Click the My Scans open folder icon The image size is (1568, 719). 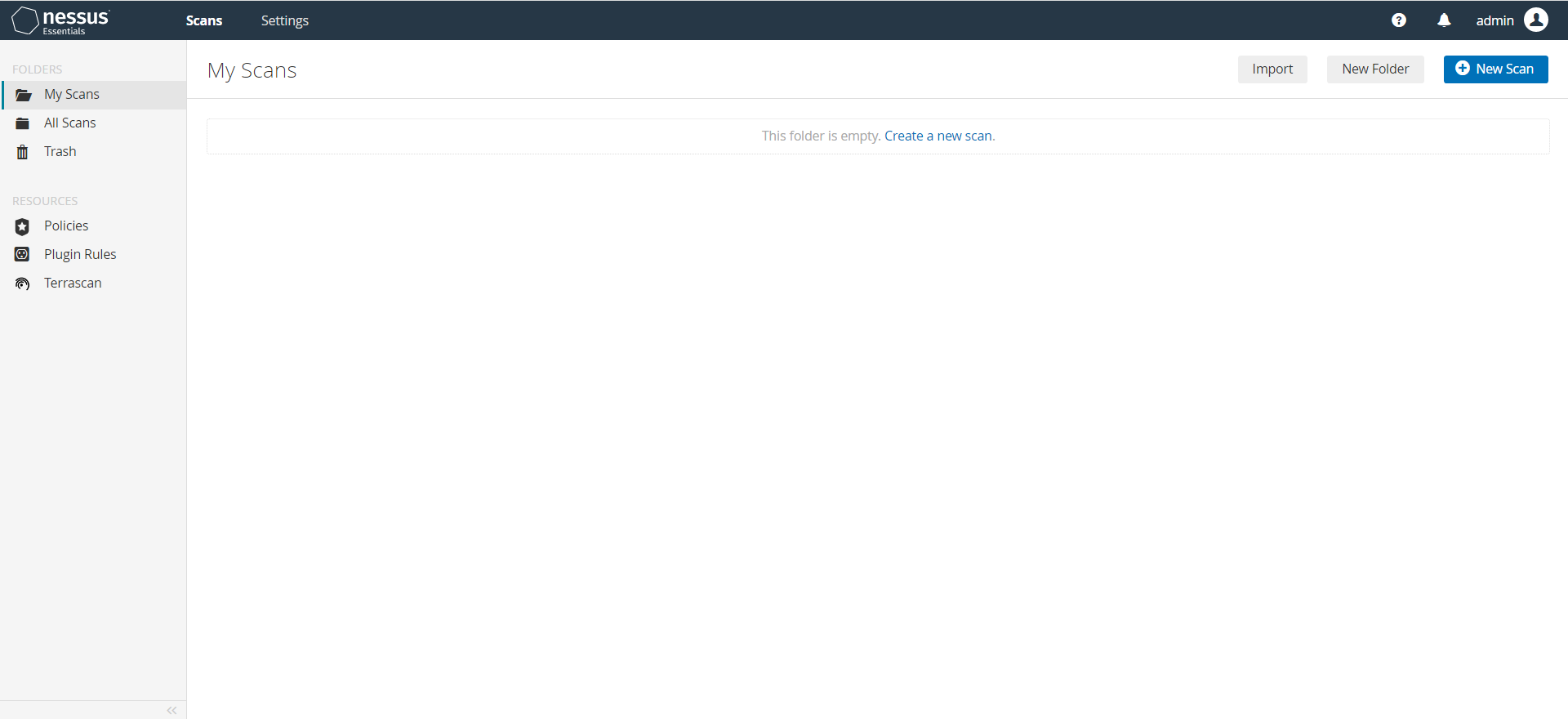pyautogui.click(x=23, y=95)
